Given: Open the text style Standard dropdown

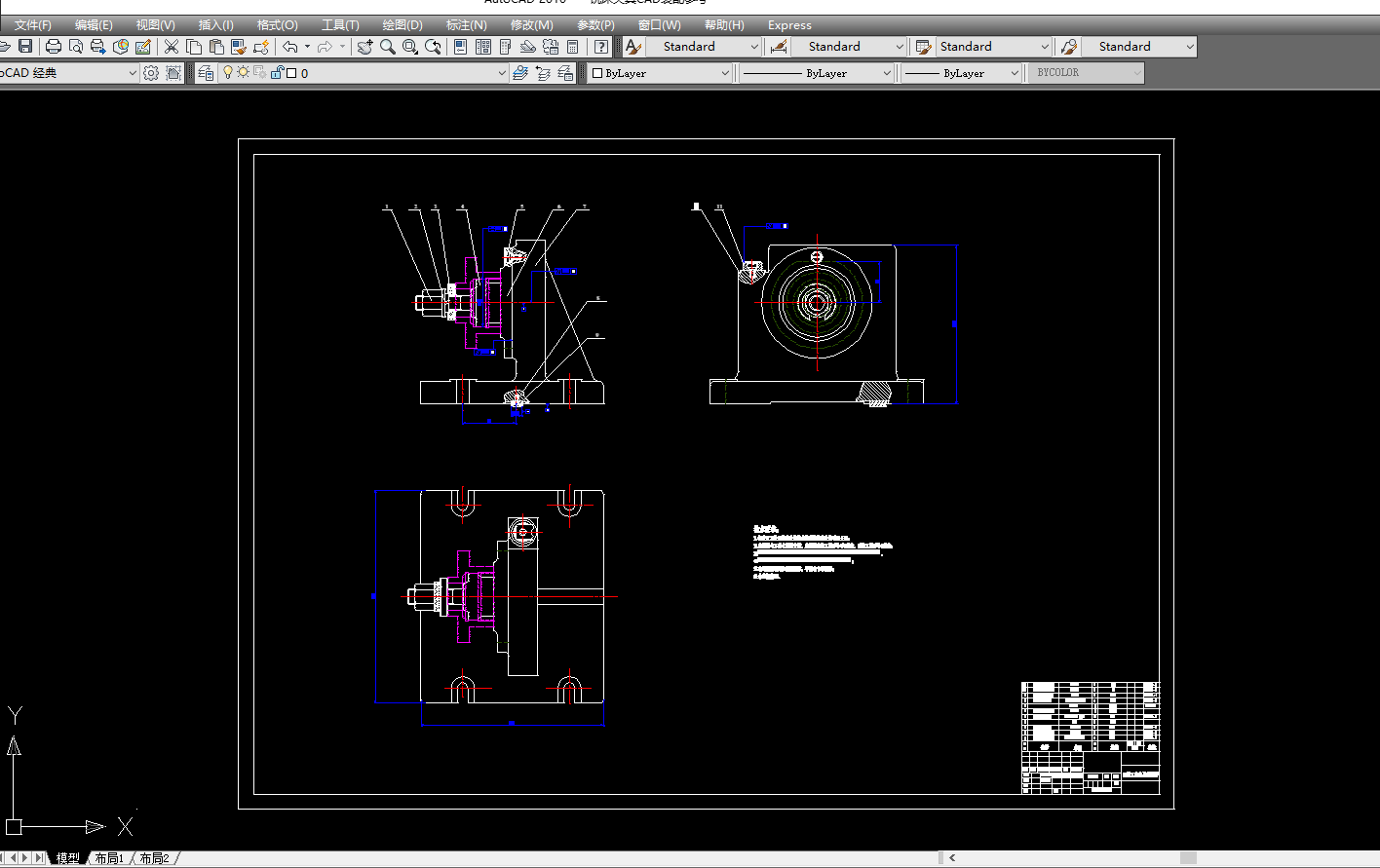Looking at the screenshot, I should click(x=704, y=46).
